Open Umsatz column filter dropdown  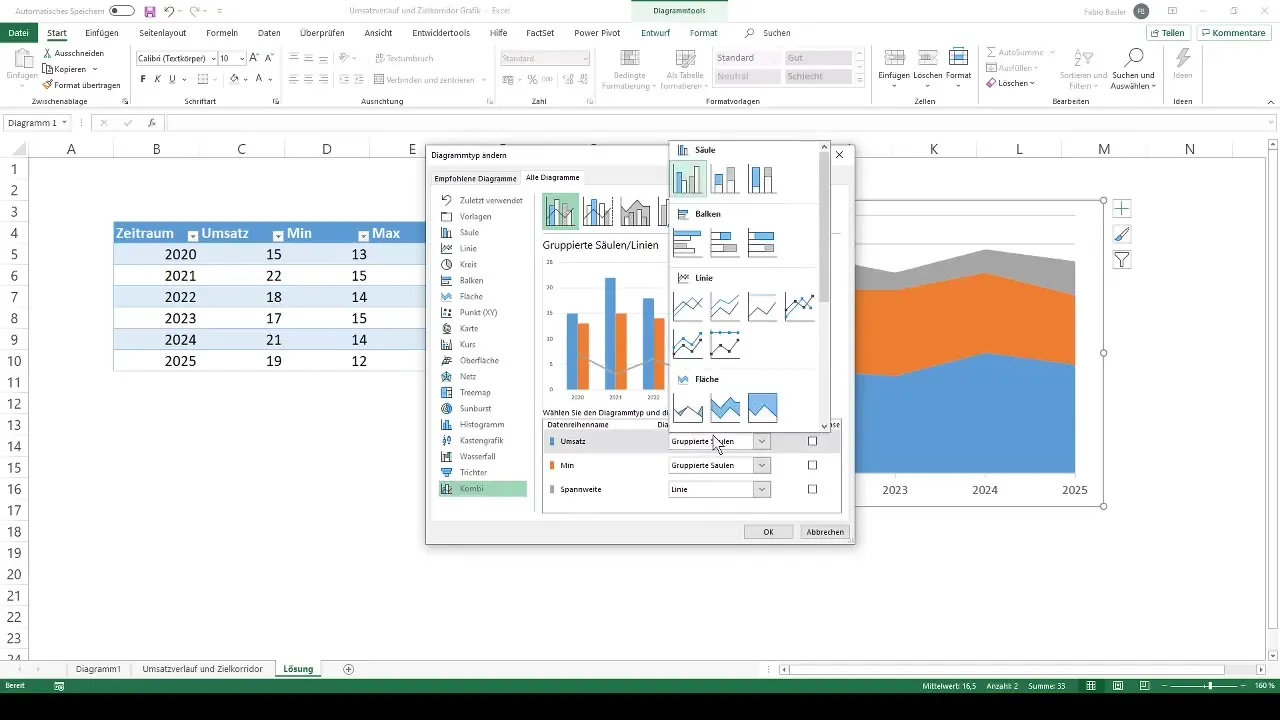point(278,234)
